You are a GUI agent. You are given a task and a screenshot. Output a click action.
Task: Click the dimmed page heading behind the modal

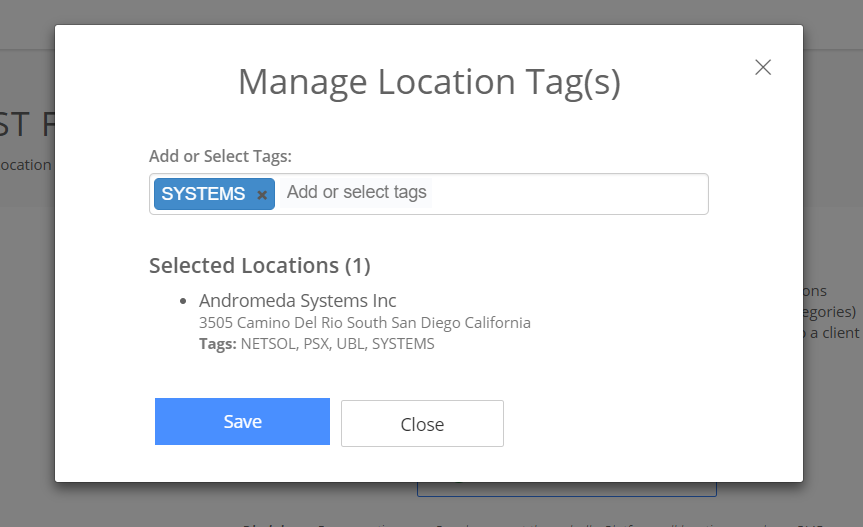[x=27, y=125]
